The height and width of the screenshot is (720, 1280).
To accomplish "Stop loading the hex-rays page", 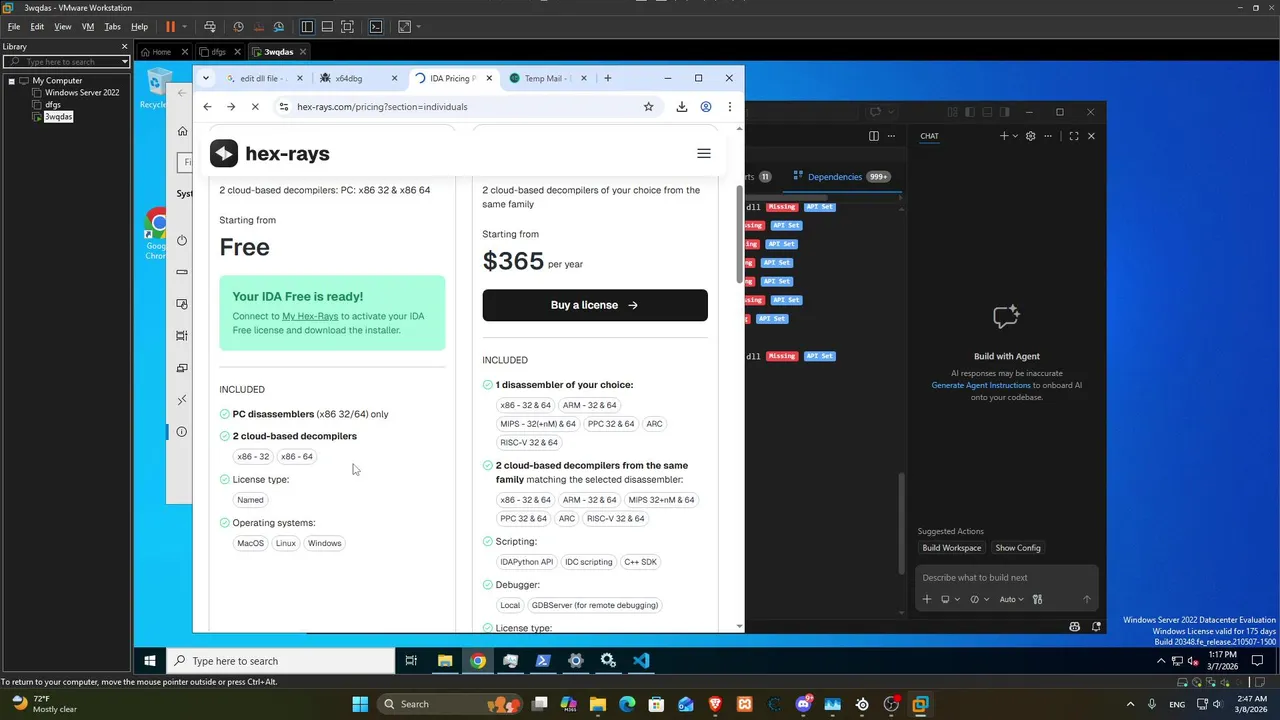I will point(255,107).
